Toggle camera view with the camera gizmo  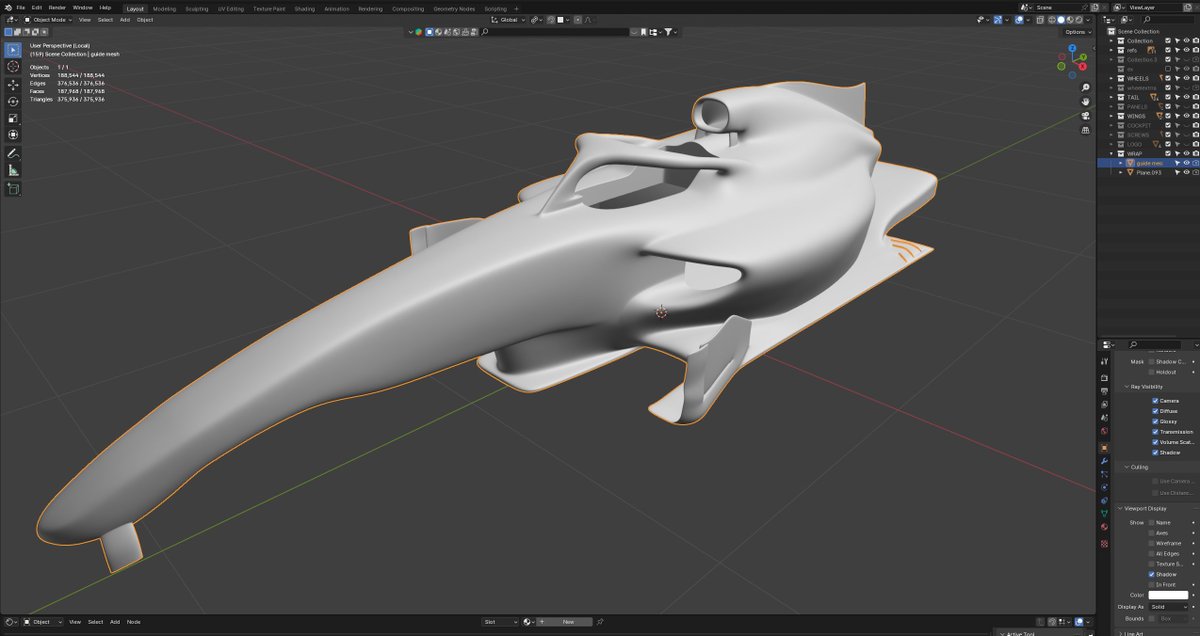click(1085, 116)
